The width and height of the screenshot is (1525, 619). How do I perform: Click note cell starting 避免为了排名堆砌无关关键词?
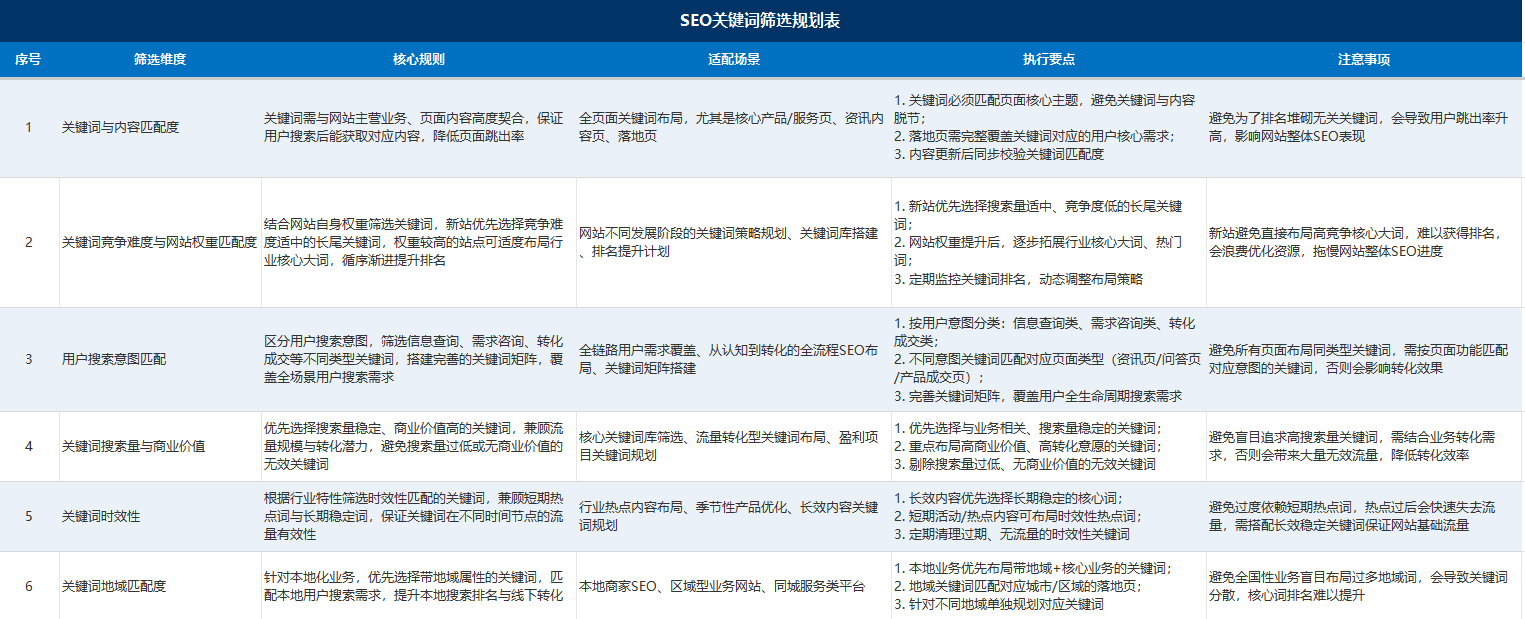point(1365,128)
